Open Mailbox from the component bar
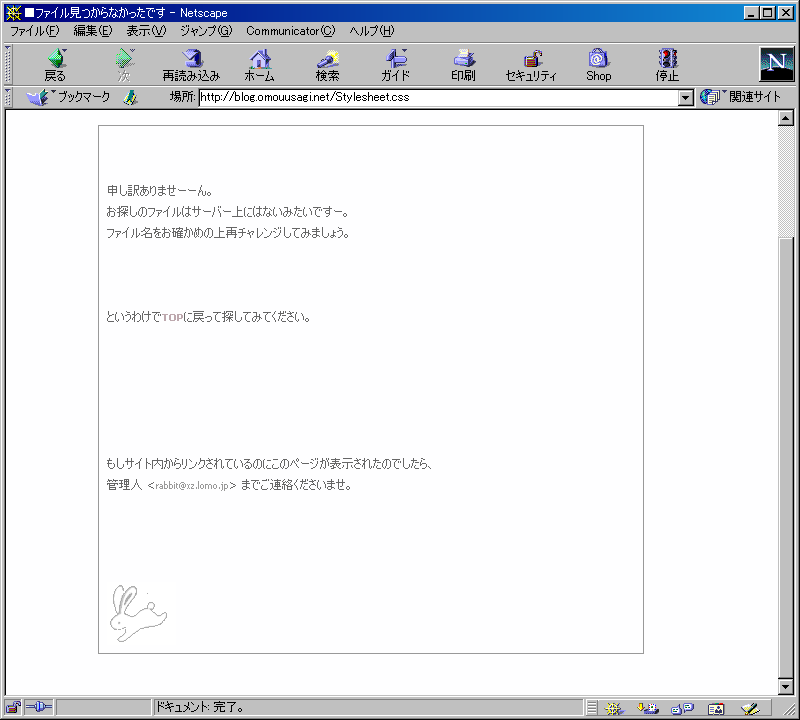 (648, 708)
